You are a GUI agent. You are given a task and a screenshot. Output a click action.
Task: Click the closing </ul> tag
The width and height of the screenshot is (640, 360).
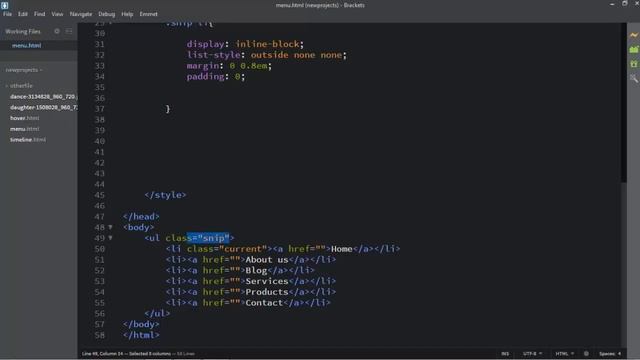pos(157,313)
